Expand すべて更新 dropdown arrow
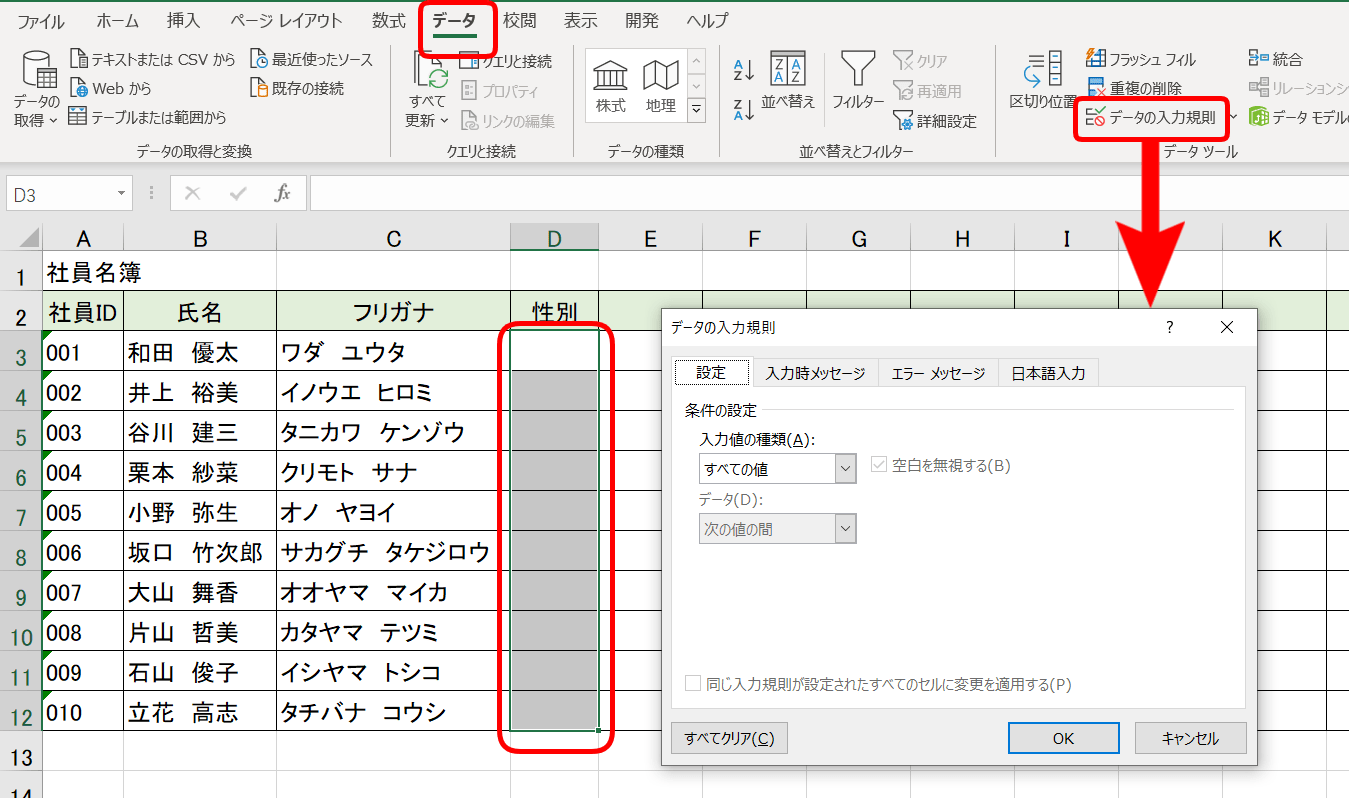 pyautogui.click(x=443, y=121)
